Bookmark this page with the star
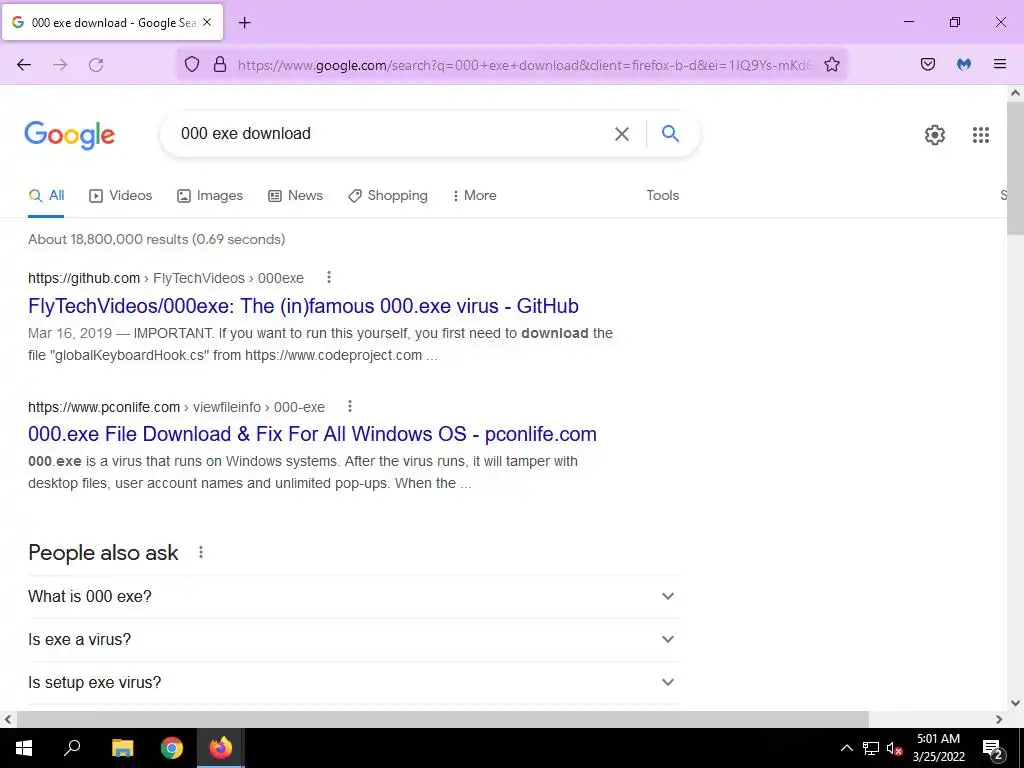Viewport: 1024px width, 768px height. 831,65
